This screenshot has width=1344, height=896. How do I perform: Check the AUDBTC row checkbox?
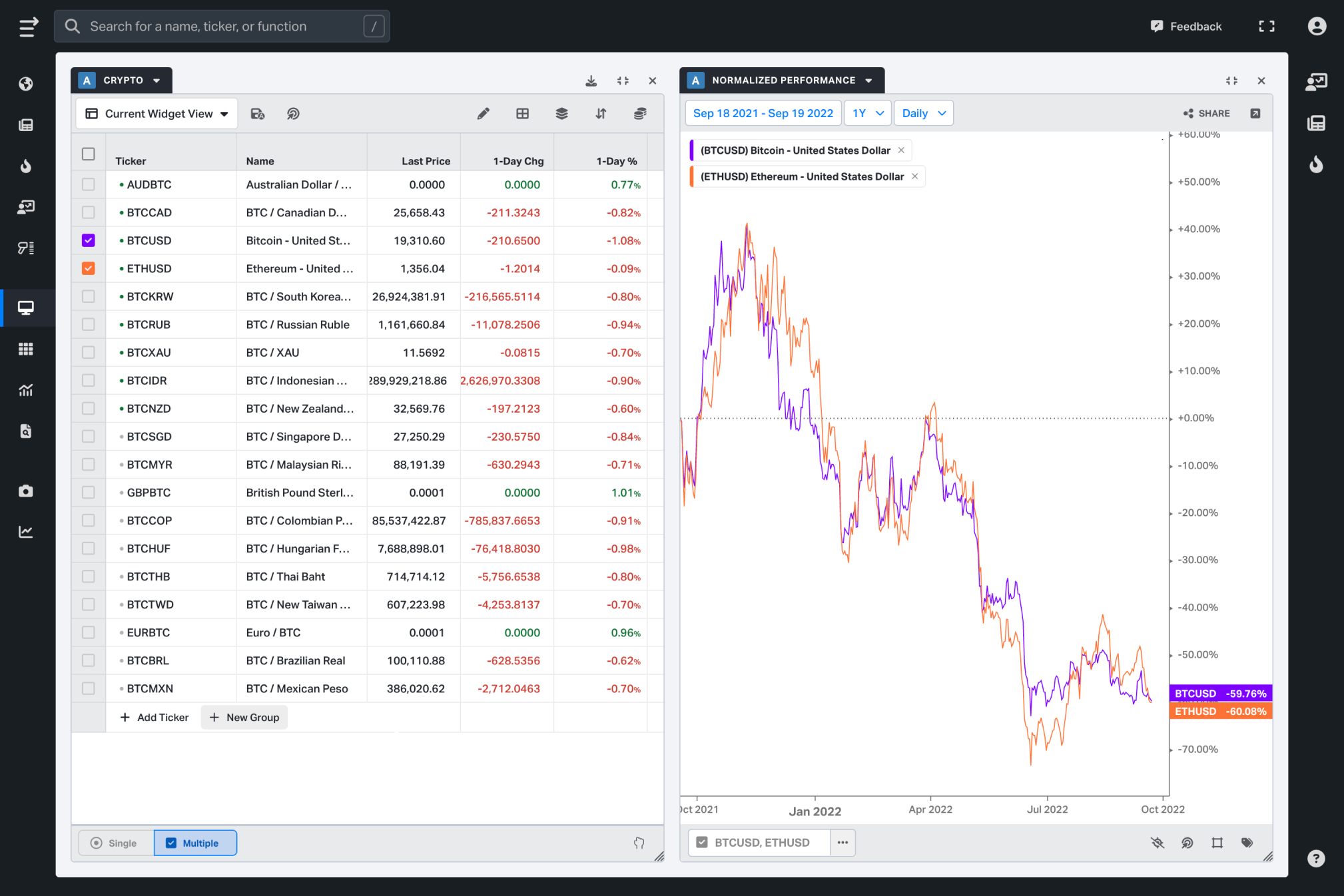point(89,184)
